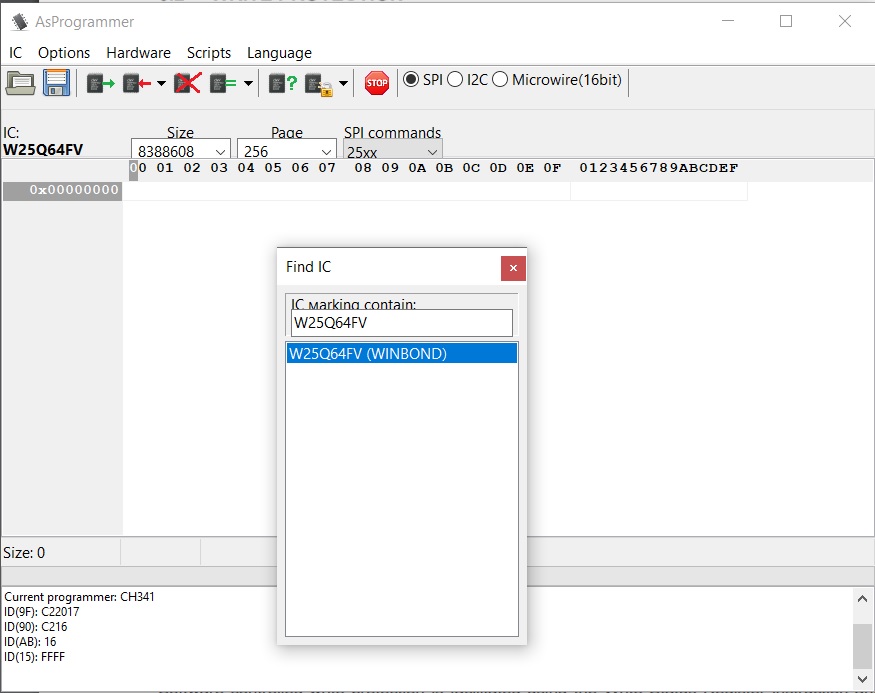
Task: Maximize the AsProgrammer window
Action: [x=786, y=21]
